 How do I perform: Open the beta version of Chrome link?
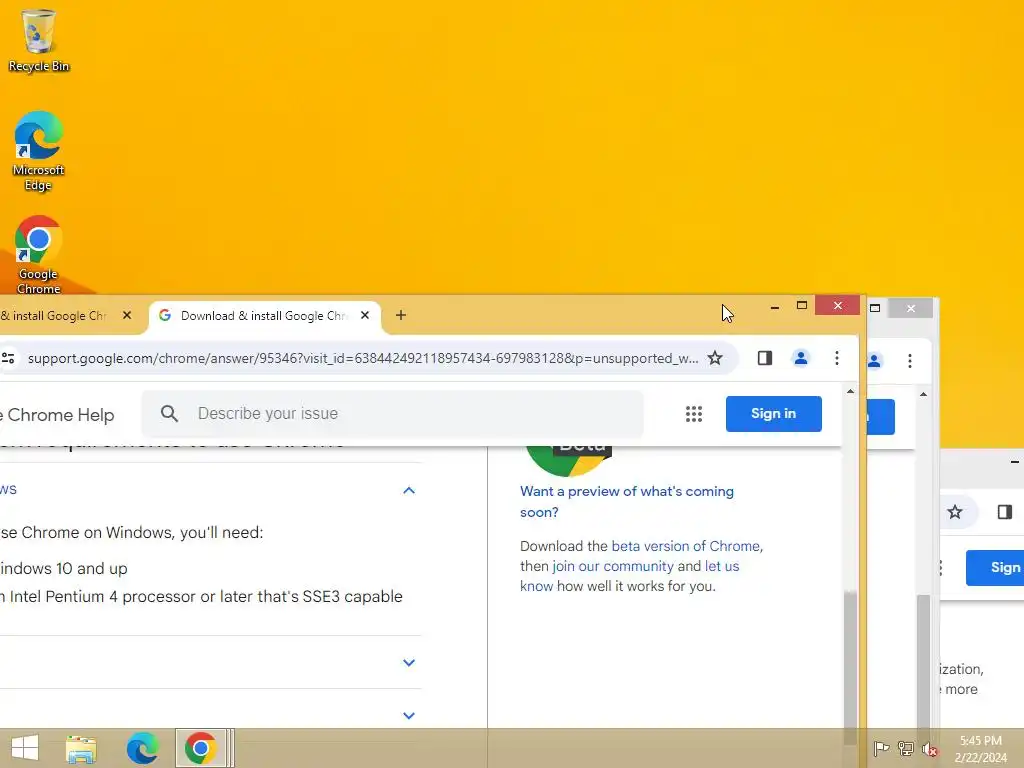tap(686, 546)
